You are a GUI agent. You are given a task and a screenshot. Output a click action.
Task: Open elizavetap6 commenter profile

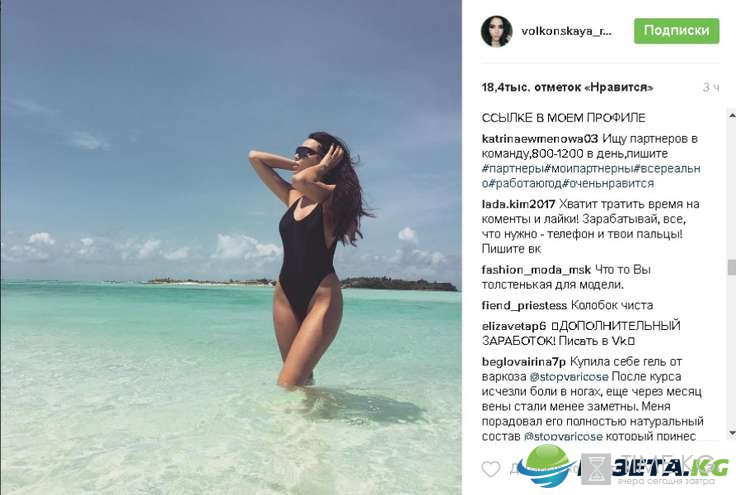(x=514, y=326)
